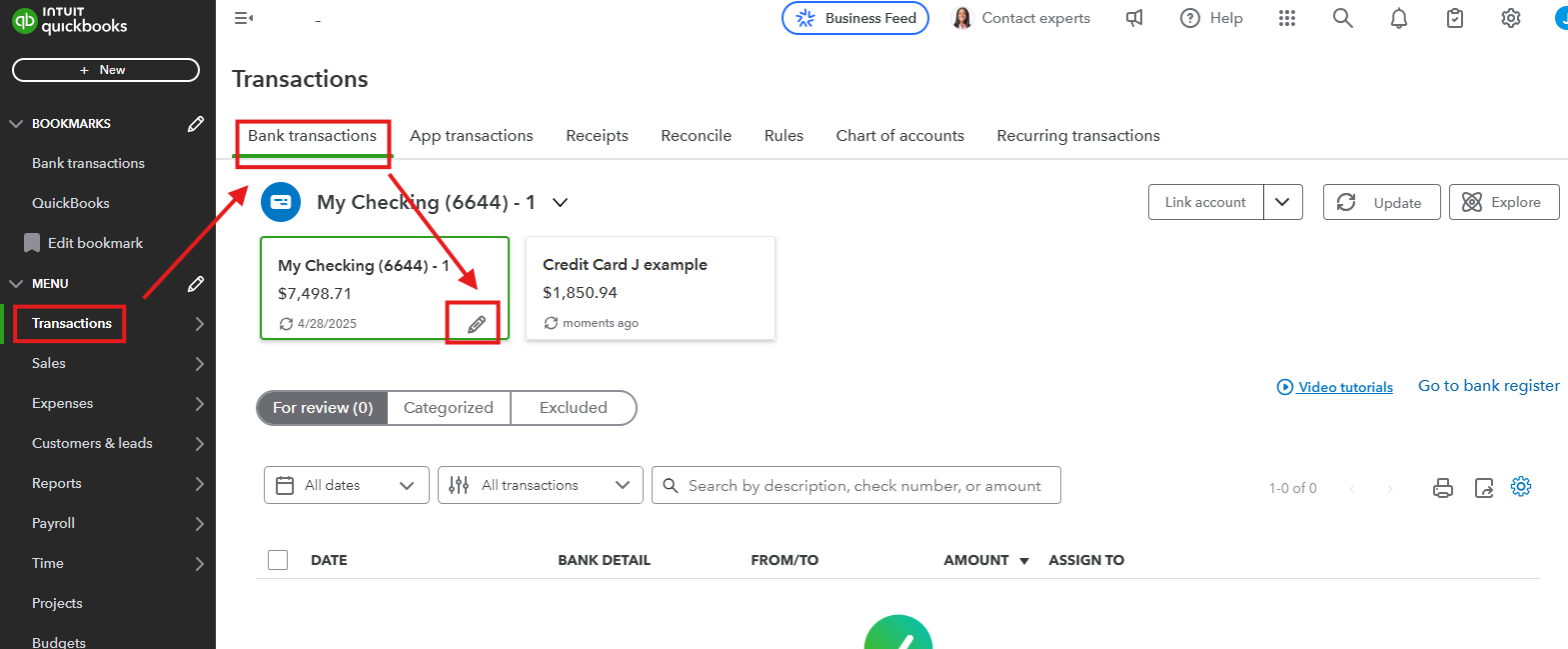Open the Time menu item
Viewport: 1568px width, 649px height.
[48, 564]
